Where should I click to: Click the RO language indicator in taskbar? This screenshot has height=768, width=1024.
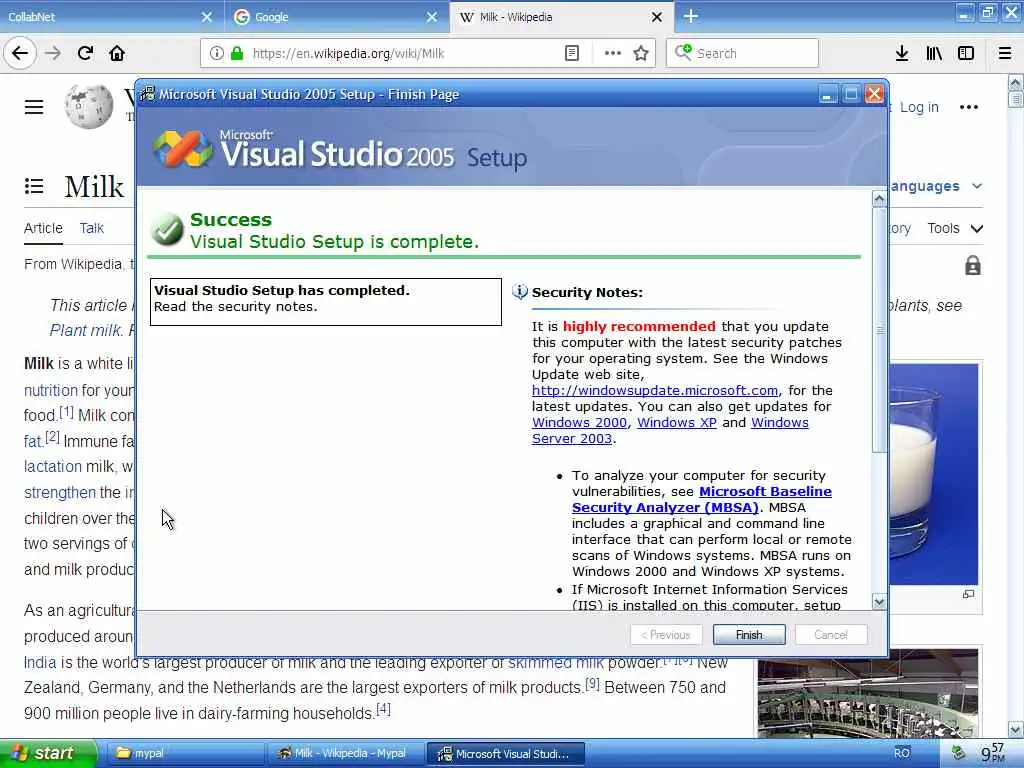[902, 753]
